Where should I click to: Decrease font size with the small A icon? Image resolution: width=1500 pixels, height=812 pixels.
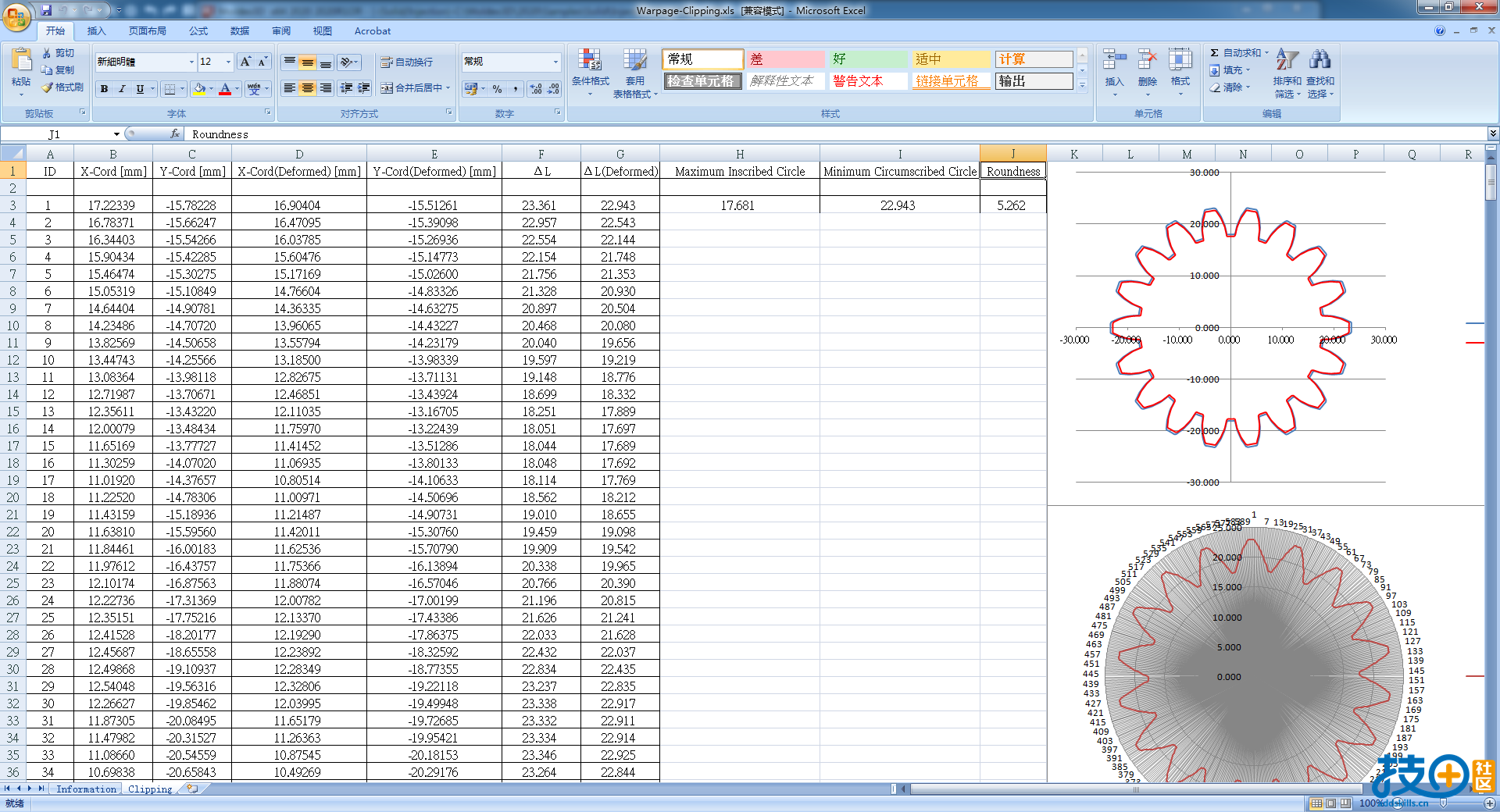(262, 62)
